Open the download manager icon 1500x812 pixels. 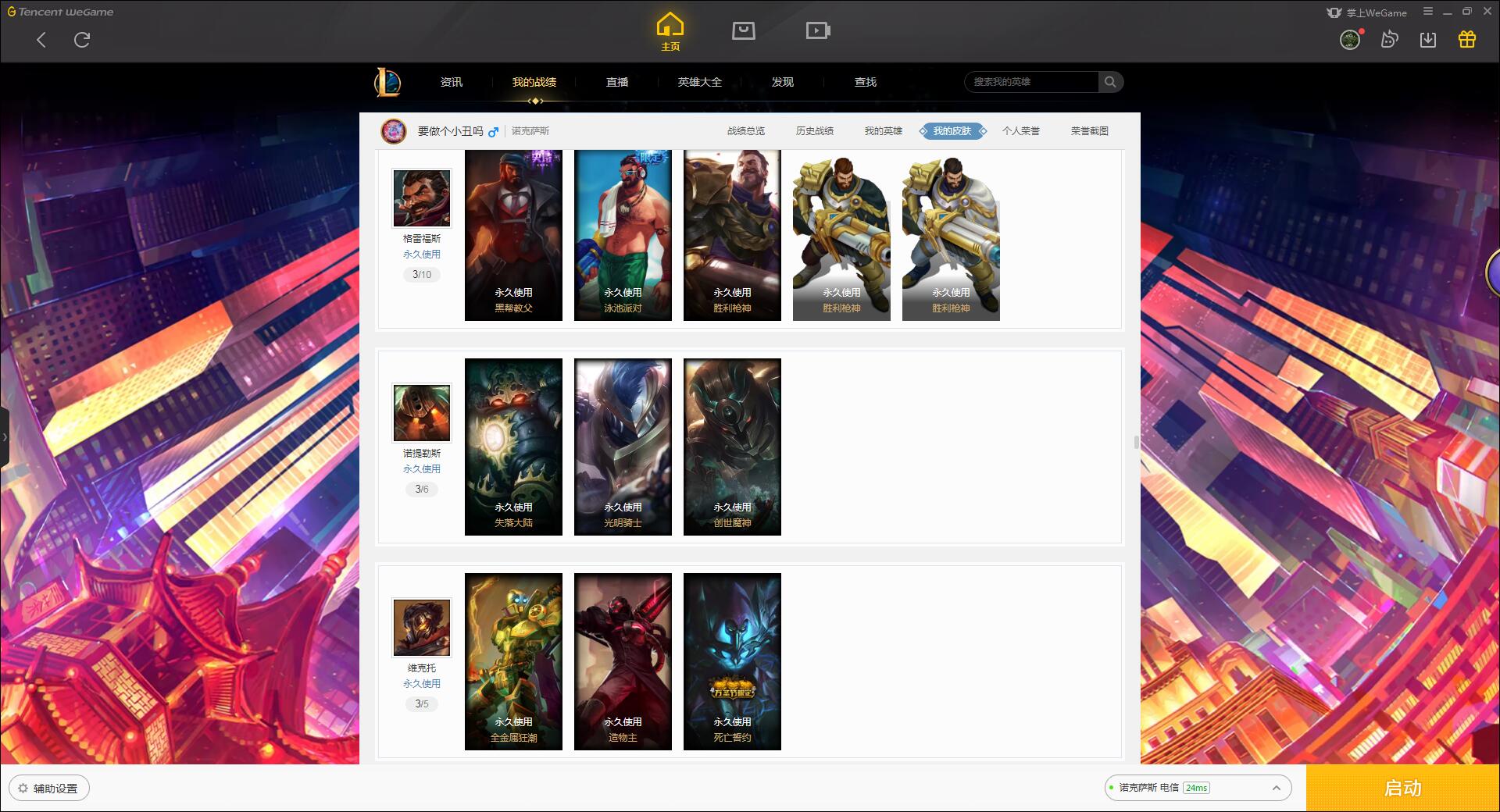[1428, 39]
